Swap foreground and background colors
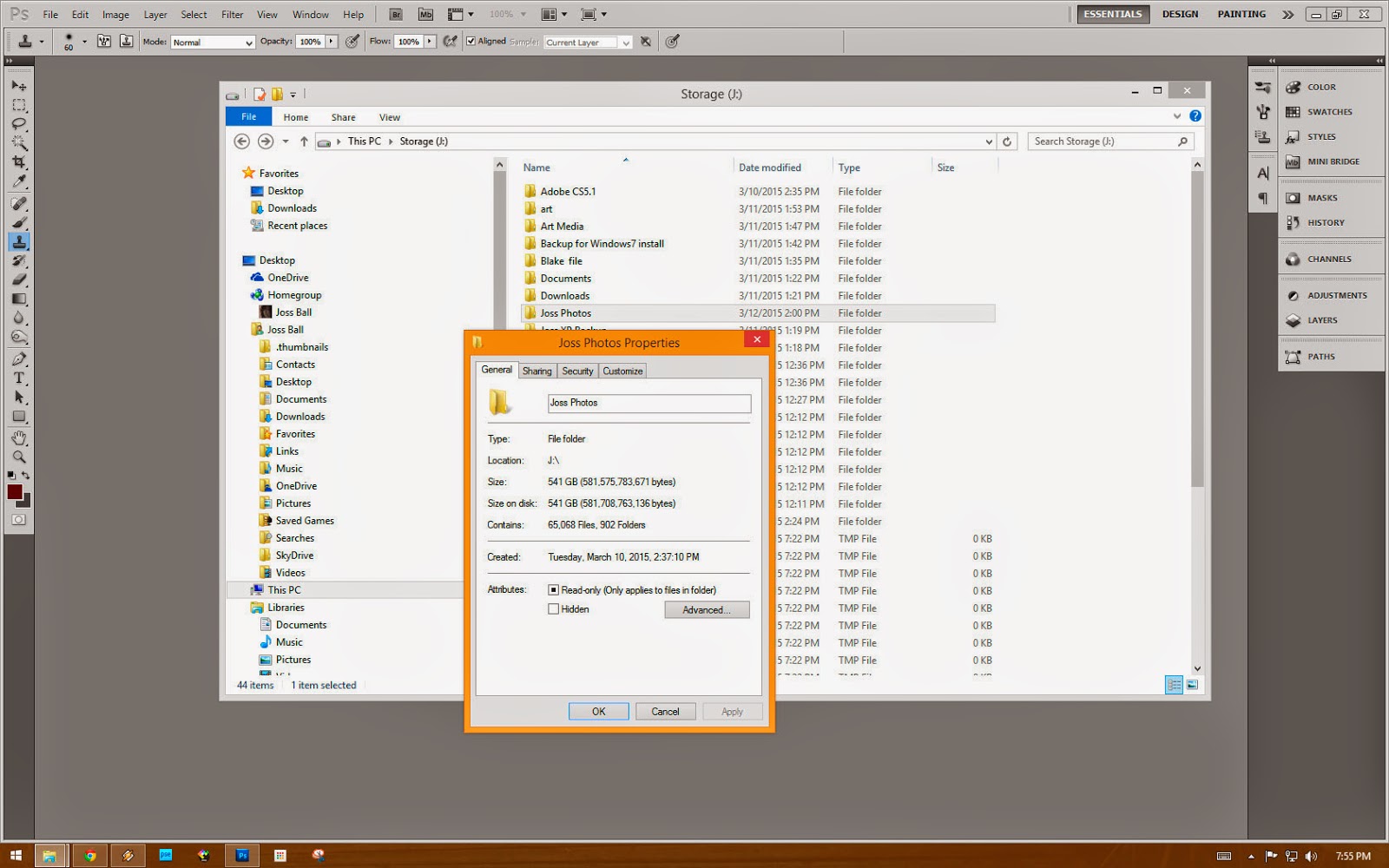 click(x=25, y=476)
